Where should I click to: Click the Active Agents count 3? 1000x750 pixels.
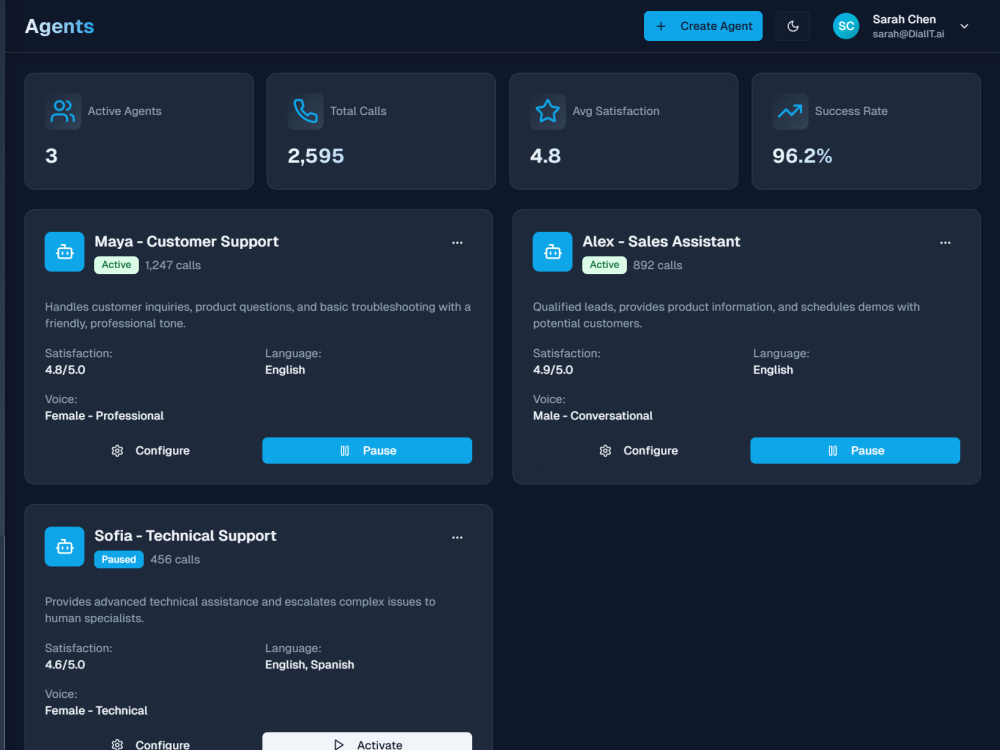pyautogui.click(x=52, y=156)
